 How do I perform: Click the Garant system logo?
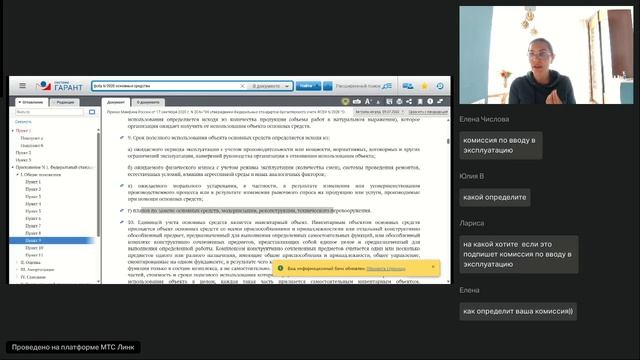click(60, 86)
